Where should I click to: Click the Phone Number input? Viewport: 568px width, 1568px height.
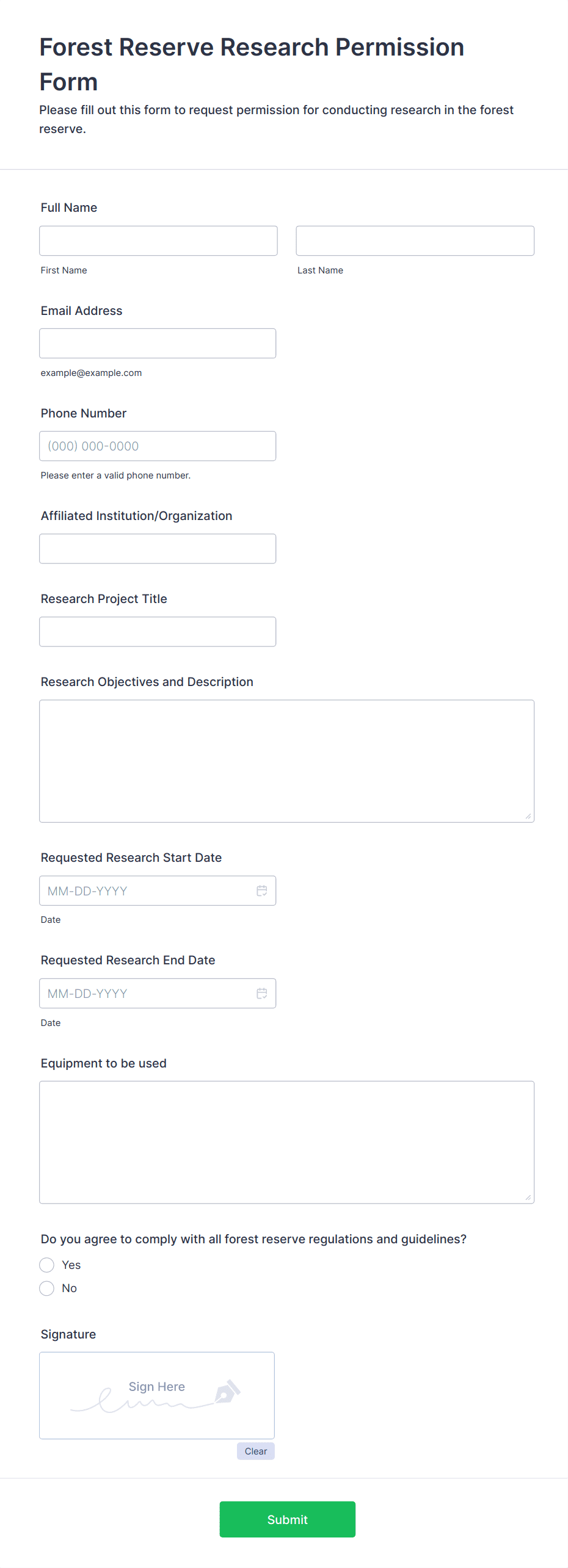click(x=158, y=446)
